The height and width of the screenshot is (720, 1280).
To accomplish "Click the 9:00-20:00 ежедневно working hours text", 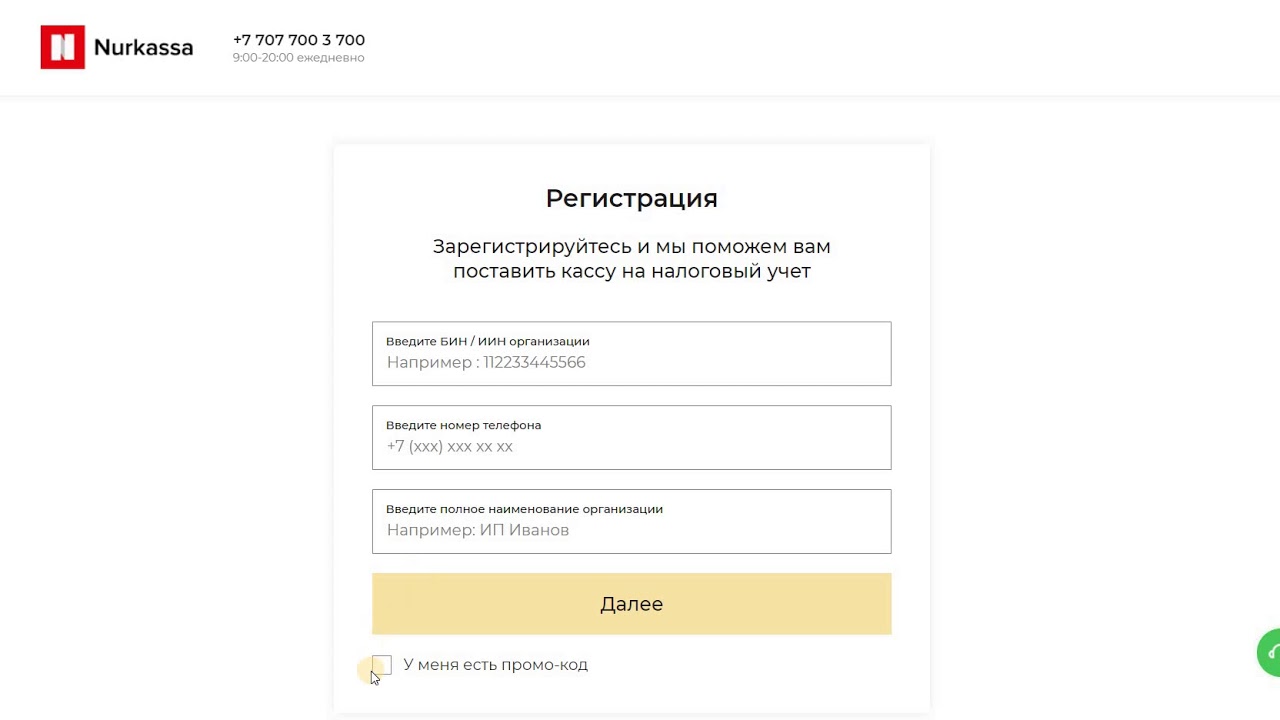I will (298, 58).
